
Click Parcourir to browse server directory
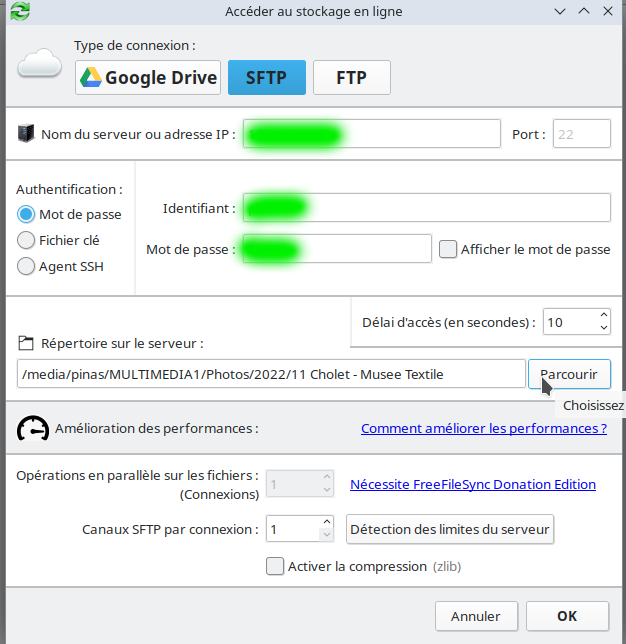[568, 374]
